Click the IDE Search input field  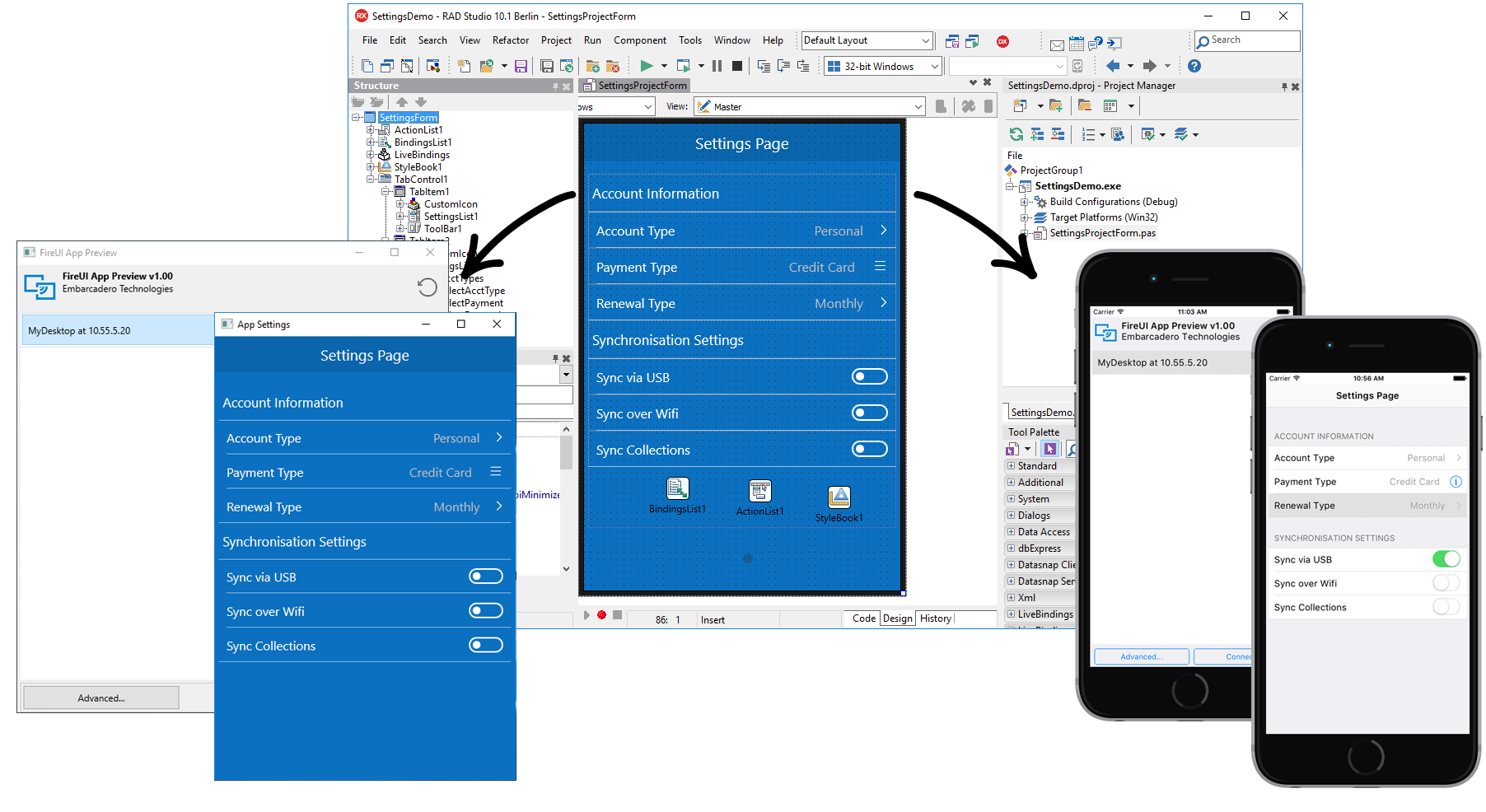click(x=1247, y=40)
